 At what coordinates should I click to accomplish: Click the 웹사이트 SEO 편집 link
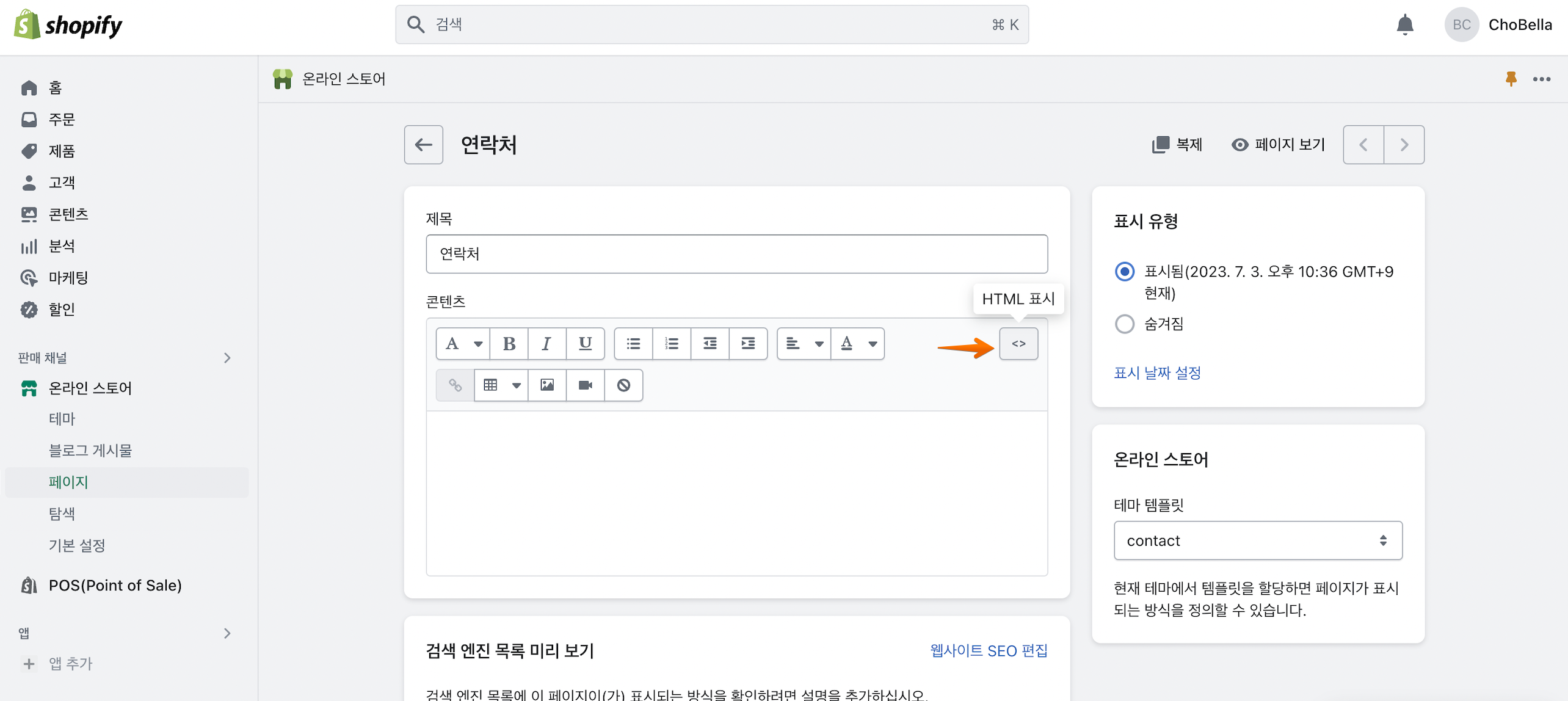[x=989, y=651]
